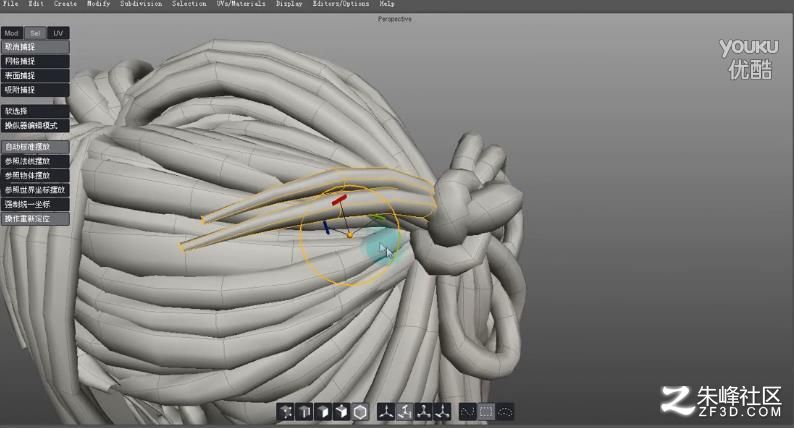Image resolution: width=794 pixels, height=428 pixels.
Task: Select 参照法线摆放 normal-based placement
Action: [35, 161]
